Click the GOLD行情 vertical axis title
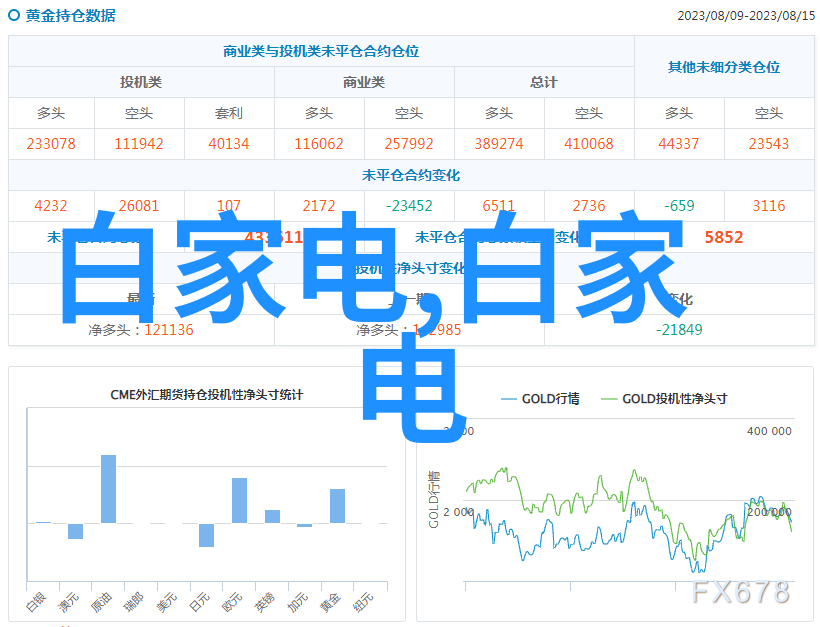820x627 pixels. tap(434, 499)
